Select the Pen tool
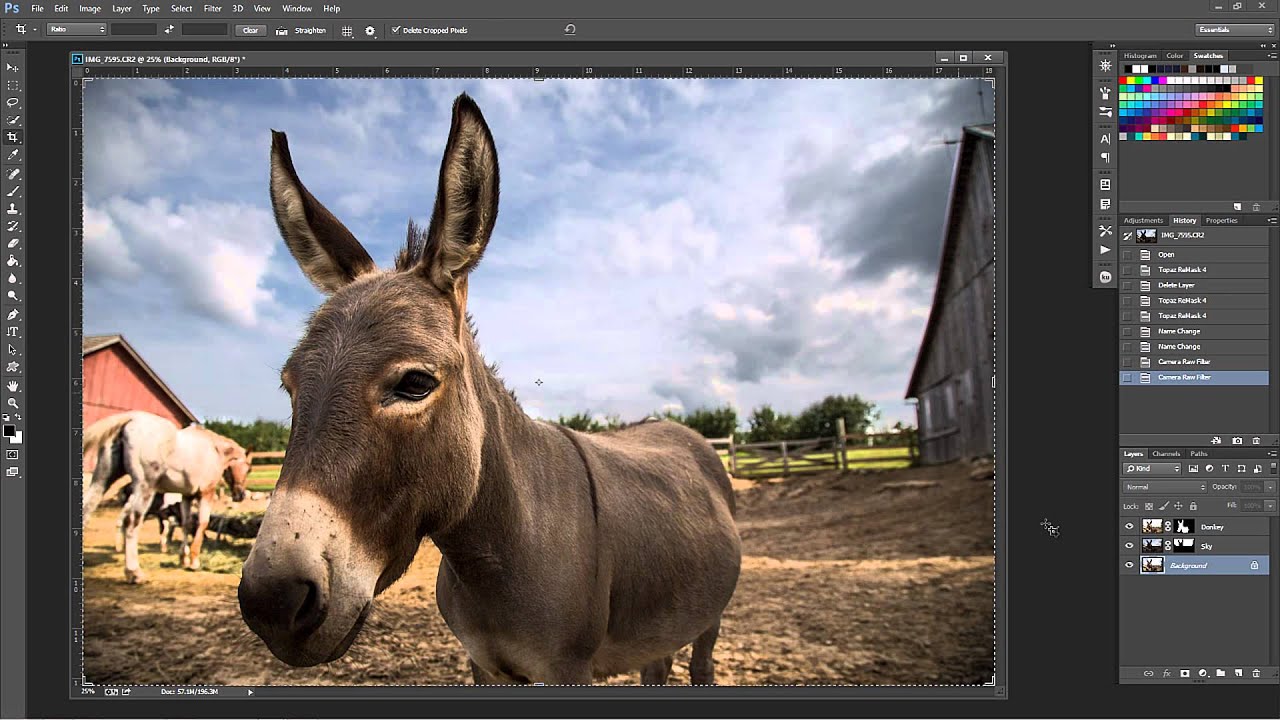Screen dimensions: 1280x720 click(x=13, y=314)
